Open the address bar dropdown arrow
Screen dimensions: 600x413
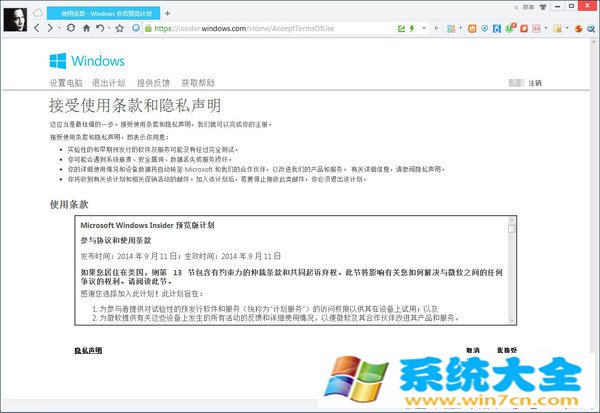click(424, 28)
